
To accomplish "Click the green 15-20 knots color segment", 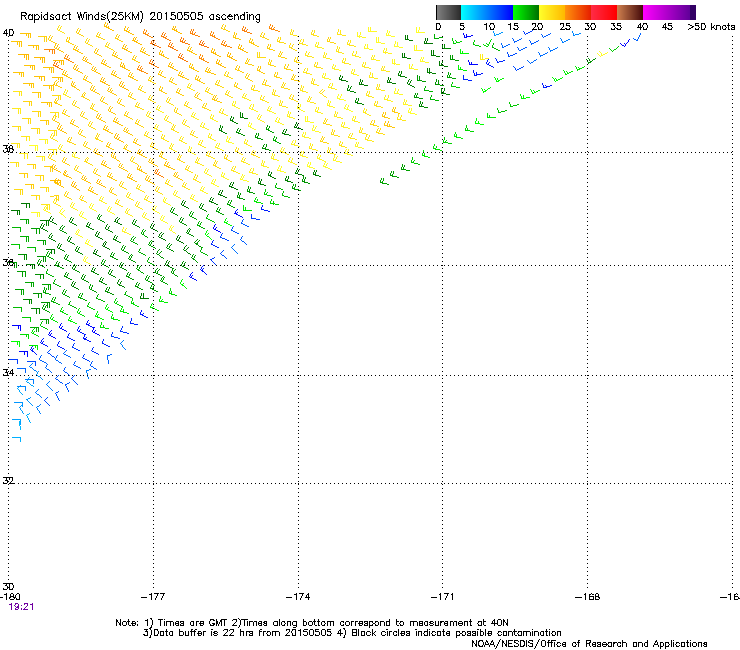I will 526,12.
